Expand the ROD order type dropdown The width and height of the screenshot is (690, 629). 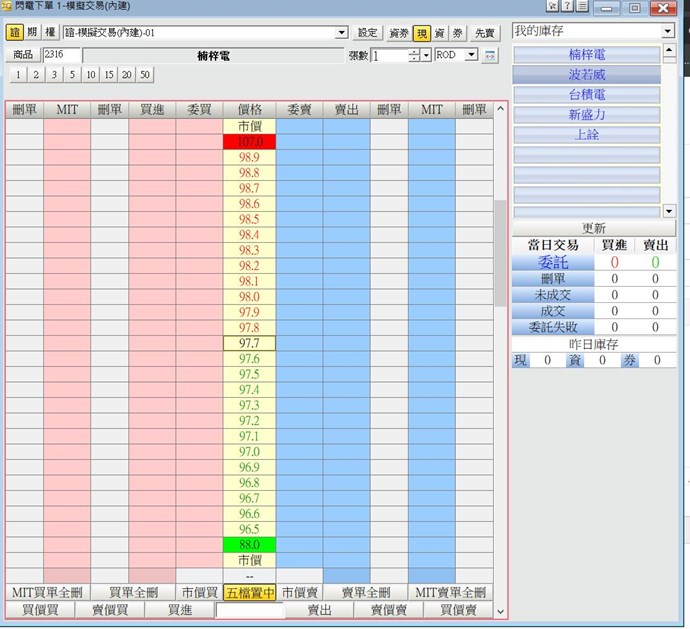pos(471,55)
